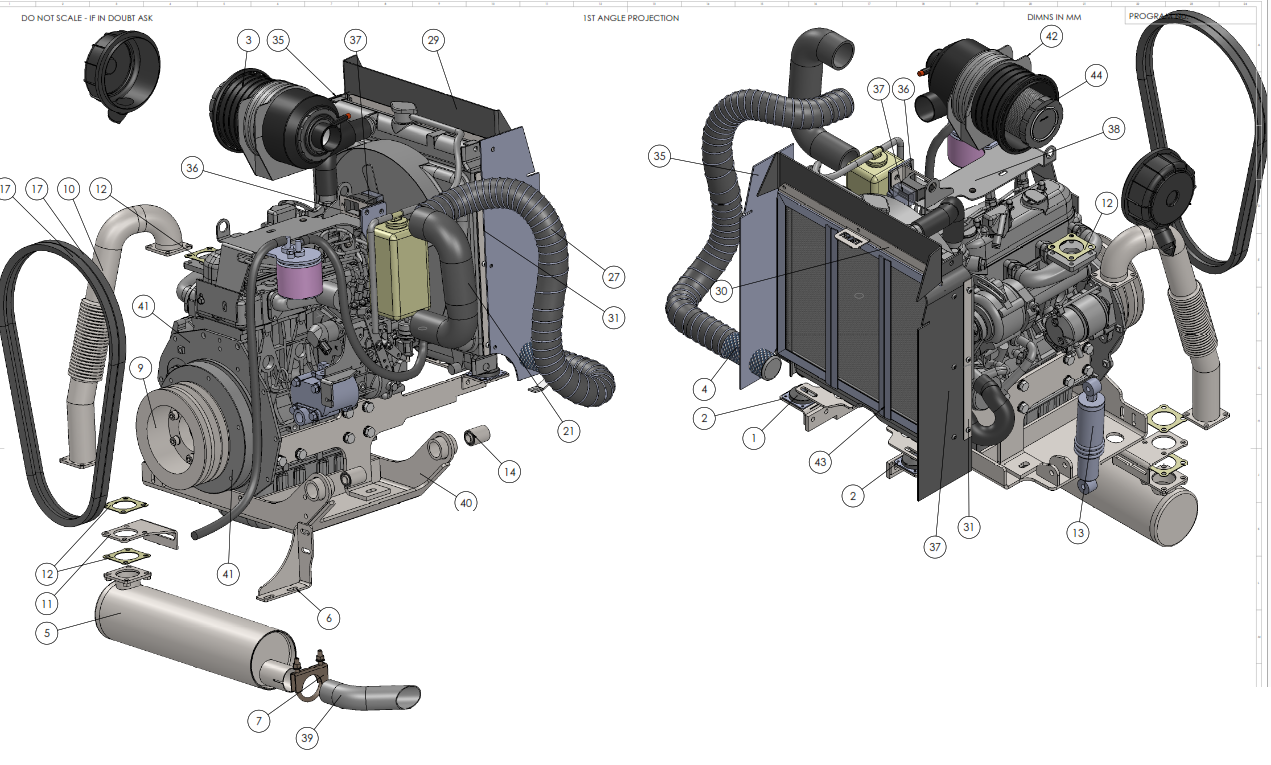The height and width of the screenshot is (765, 1271).
Task: Click balloon number 3 near air filter
Action: tap(249, 41)
